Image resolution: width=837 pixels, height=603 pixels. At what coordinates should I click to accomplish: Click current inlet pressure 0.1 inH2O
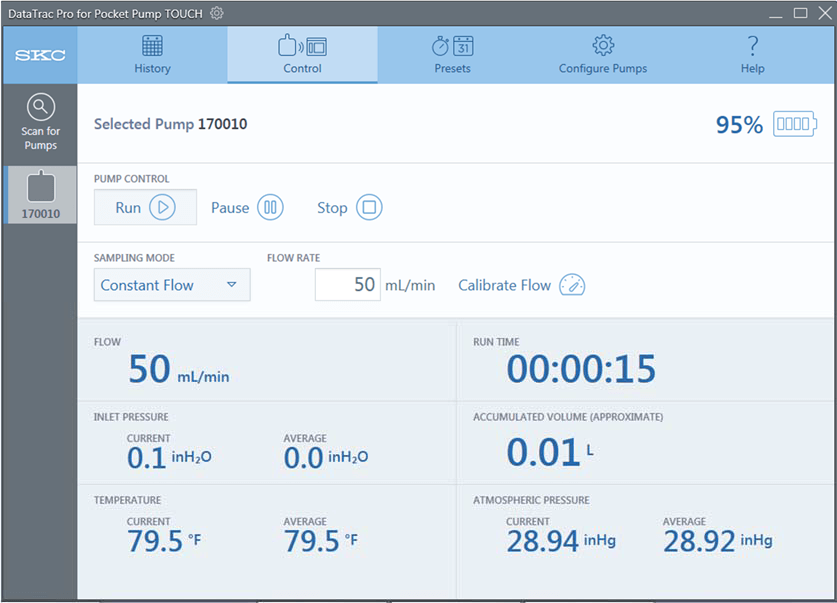tap(169, 458)
